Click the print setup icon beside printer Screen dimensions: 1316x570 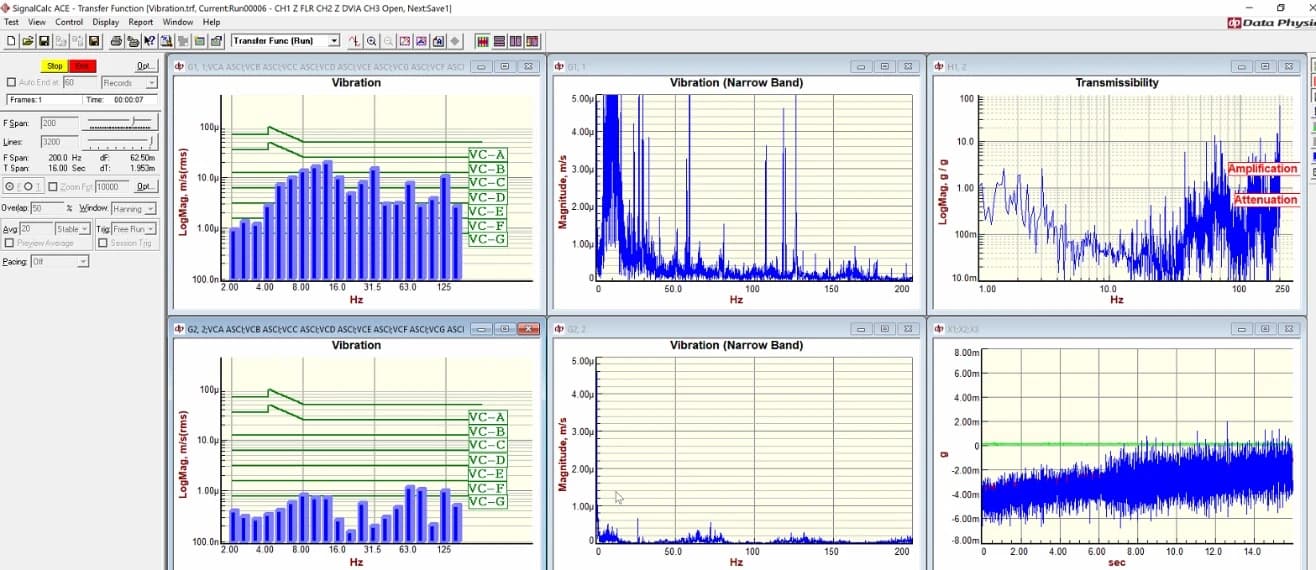point(132,41)
